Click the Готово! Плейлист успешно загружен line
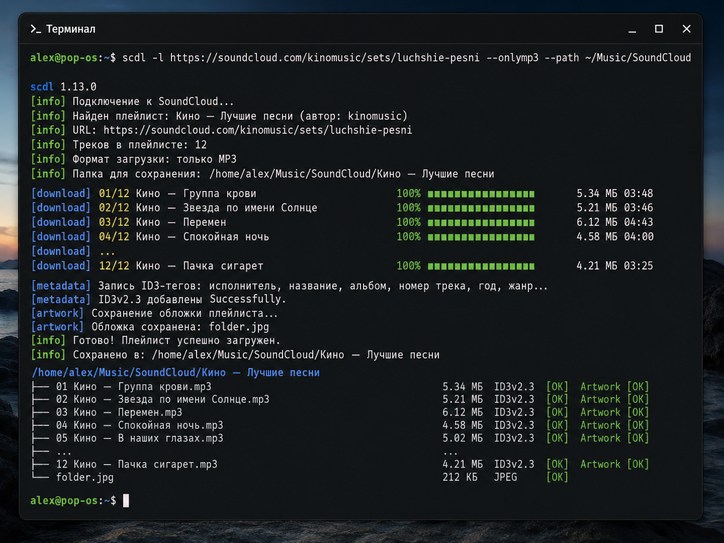 pyautogui.click(x=155, y=341)
